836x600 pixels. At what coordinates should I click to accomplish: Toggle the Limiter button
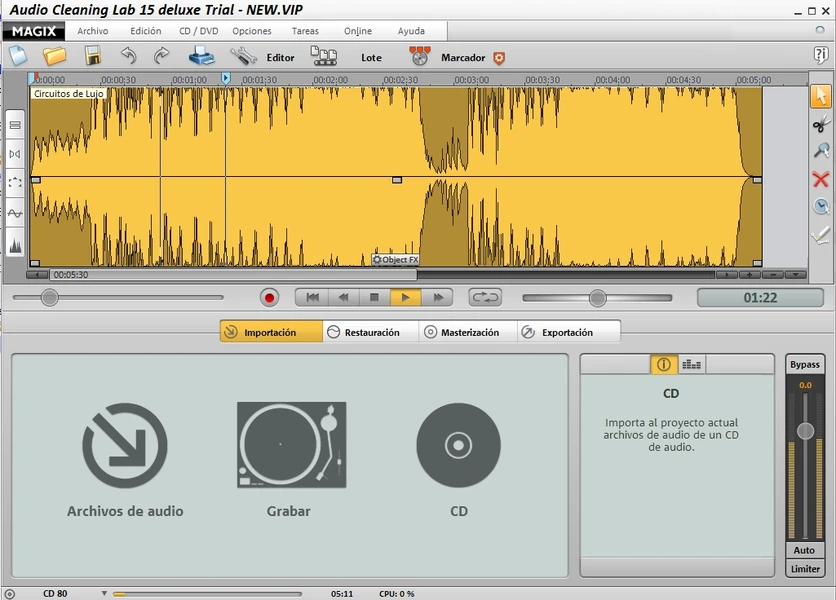click(x=805, y=569)
